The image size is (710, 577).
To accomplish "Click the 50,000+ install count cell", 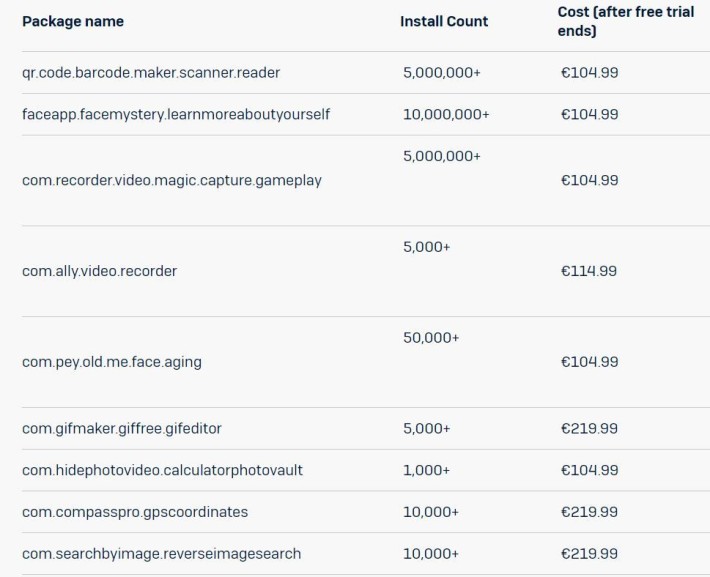I will (x=431, y=338).
